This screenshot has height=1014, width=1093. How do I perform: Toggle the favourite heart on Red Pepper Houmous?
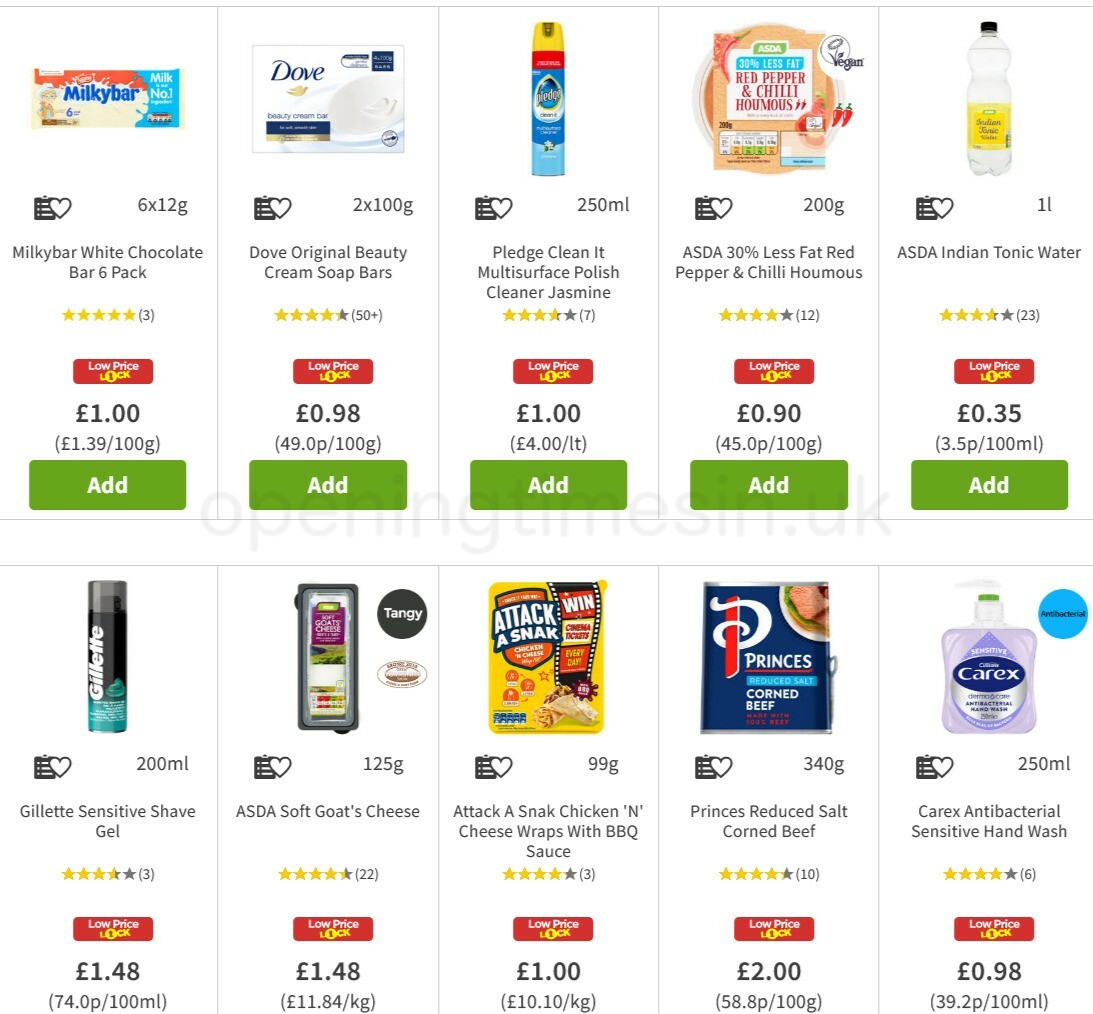(722, 206)
